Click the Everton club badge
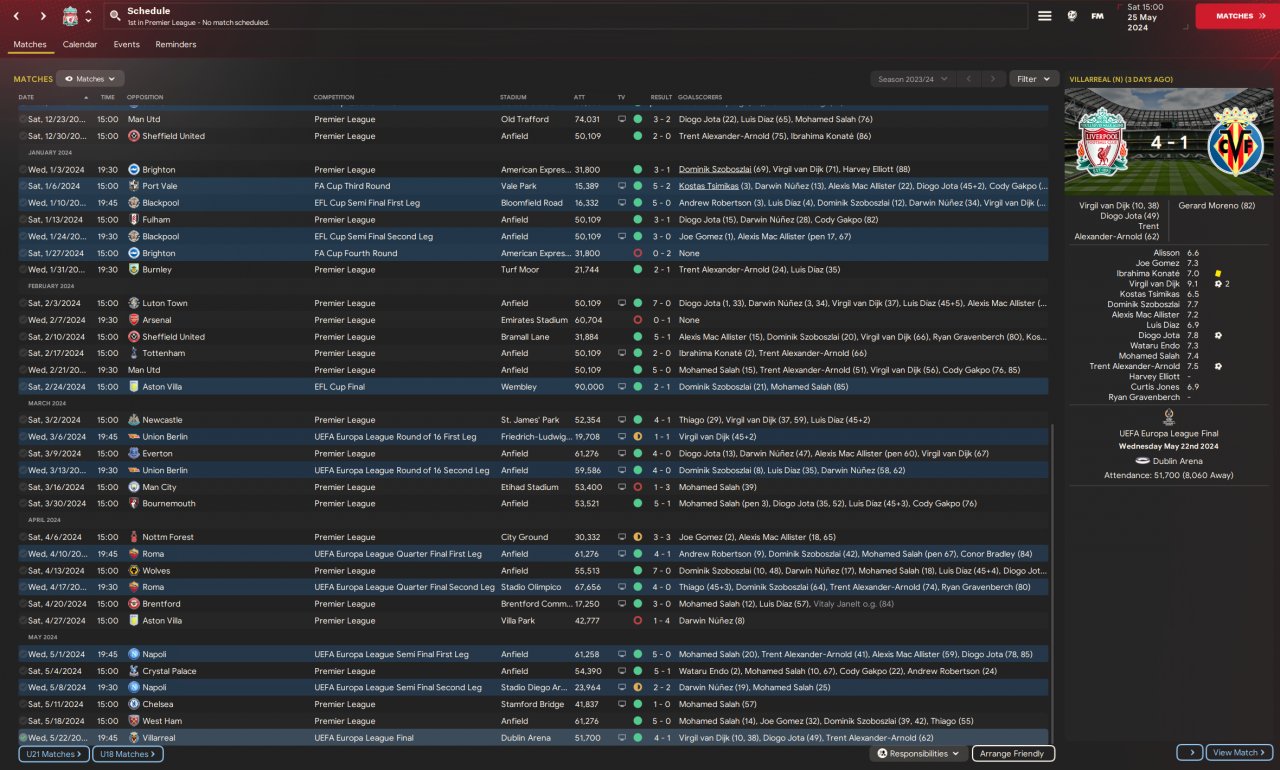Screen dimensions: 1280x770 pos(134,454)
